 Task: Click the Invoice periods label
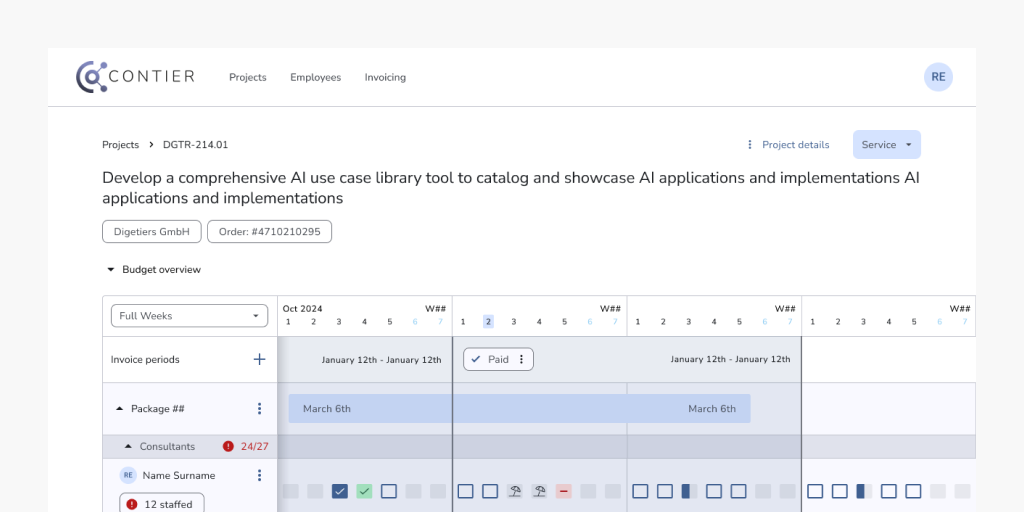point(145,359)
